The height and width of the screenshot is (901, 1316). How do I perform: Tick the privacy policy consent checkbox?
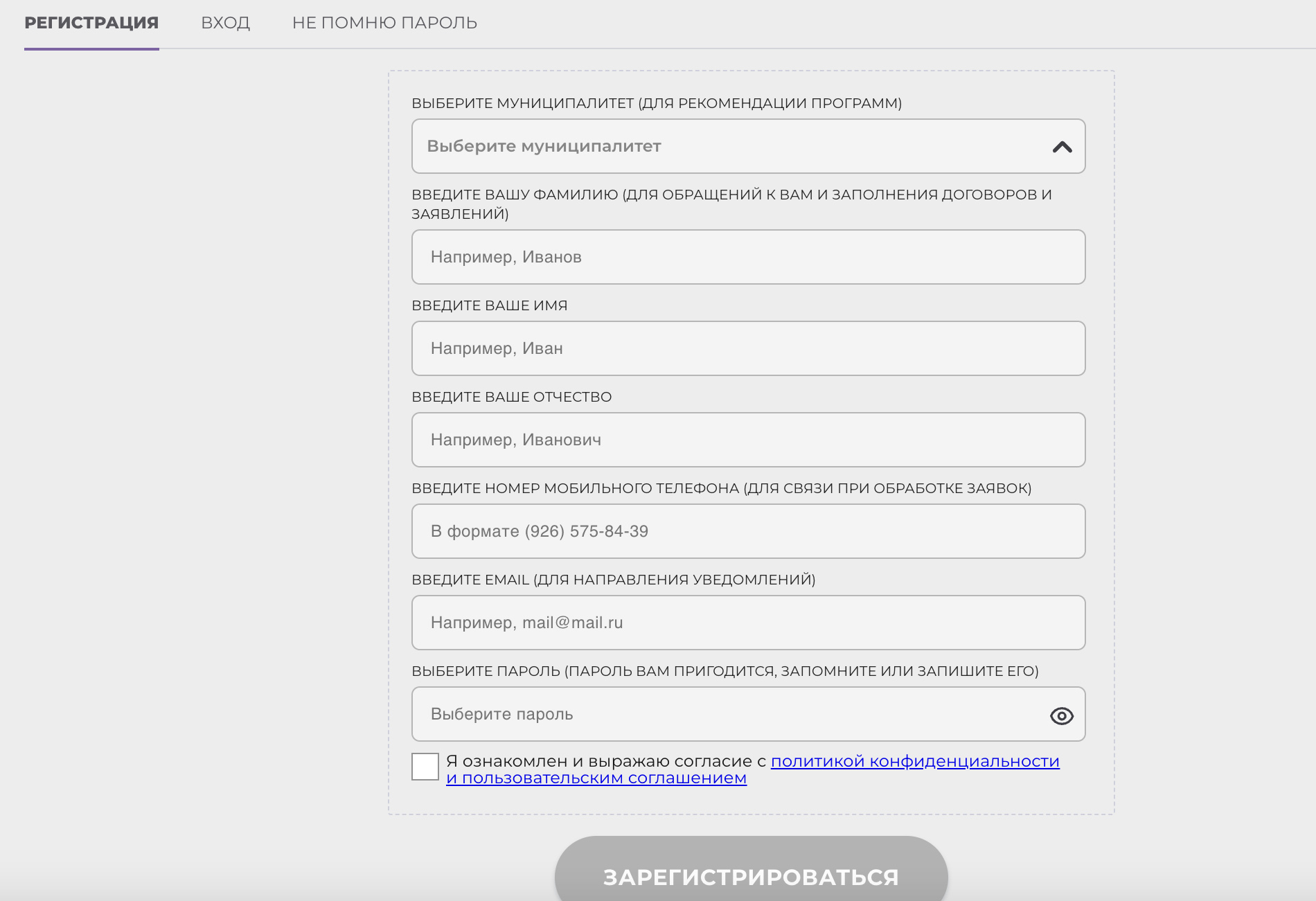(425, 767)
